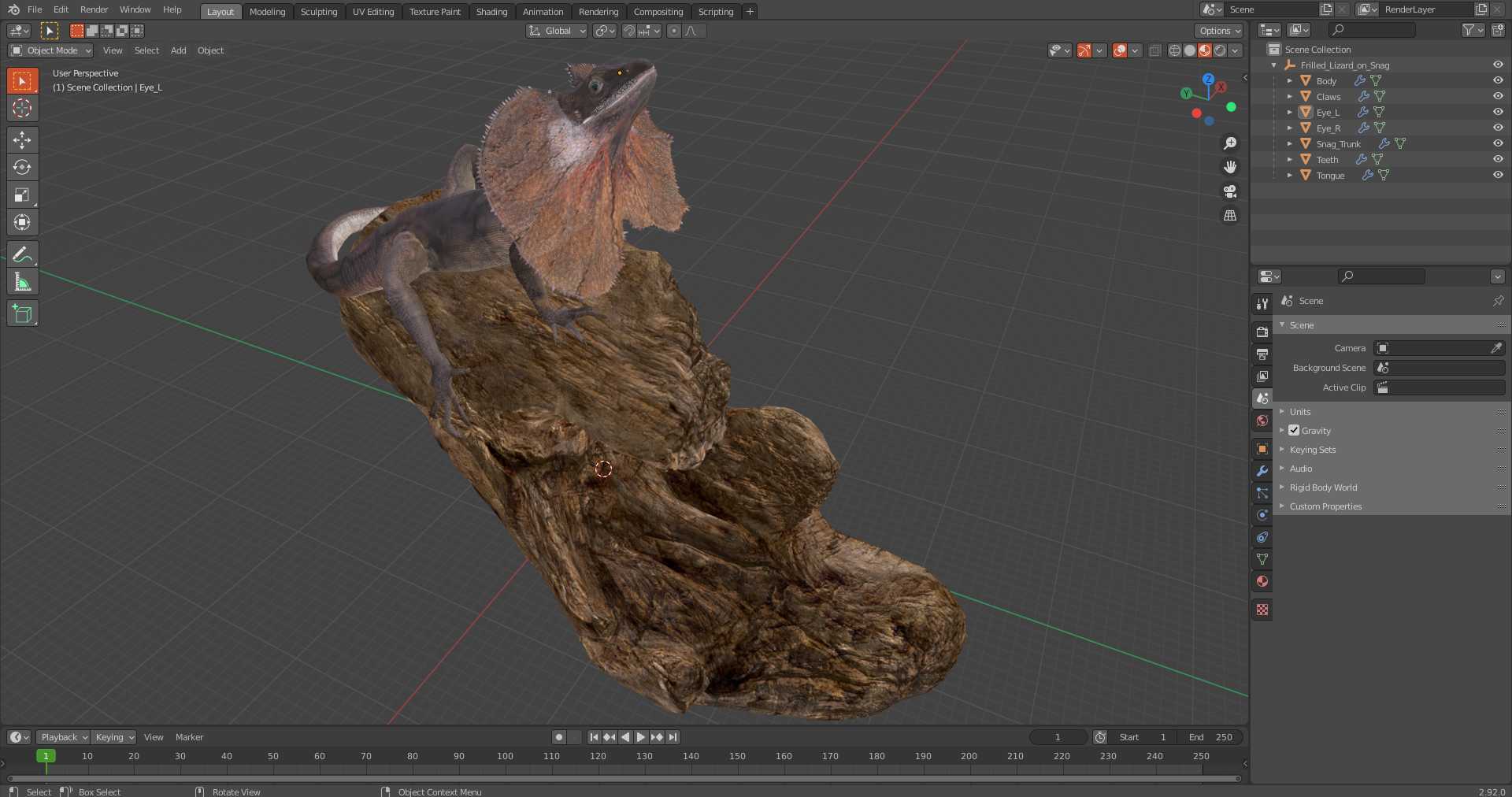Hide Teeth object in outliner

1497,159
